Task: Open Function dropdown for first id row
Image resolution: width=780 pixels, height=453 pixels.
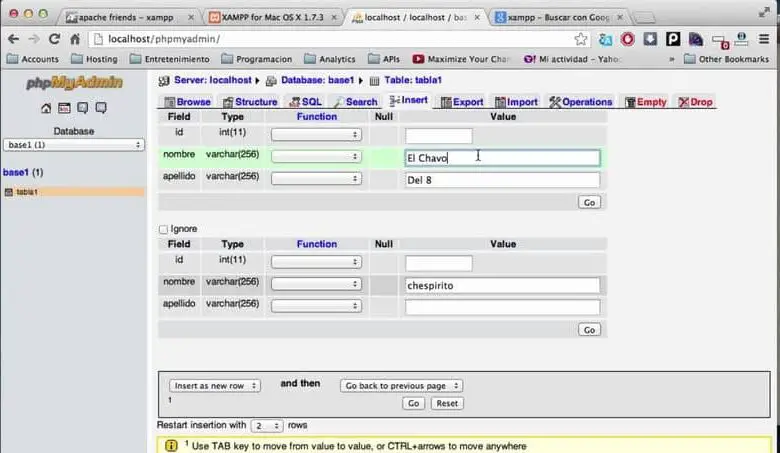Action: [x=316, y=135]
